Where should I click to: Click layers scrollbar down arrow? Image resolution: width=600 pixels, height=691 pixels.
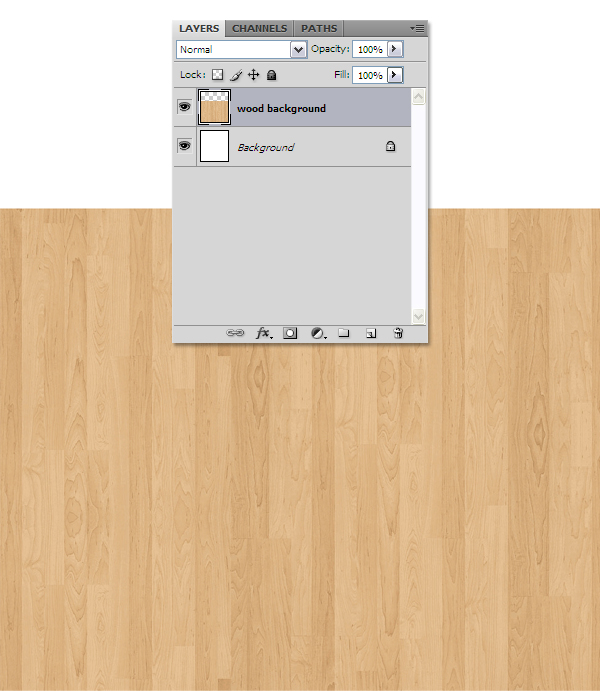point(419,316)
